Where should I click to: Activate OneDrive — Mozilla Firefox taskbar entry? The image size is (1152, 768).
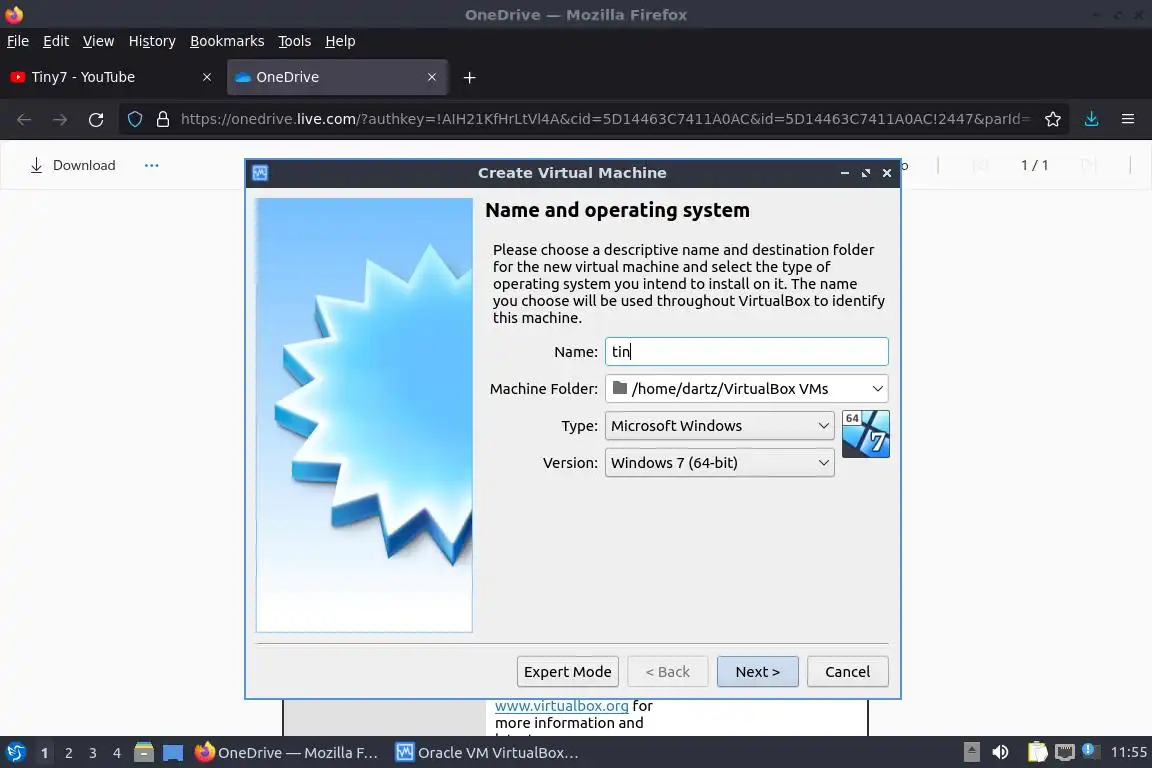coord(287,753)
